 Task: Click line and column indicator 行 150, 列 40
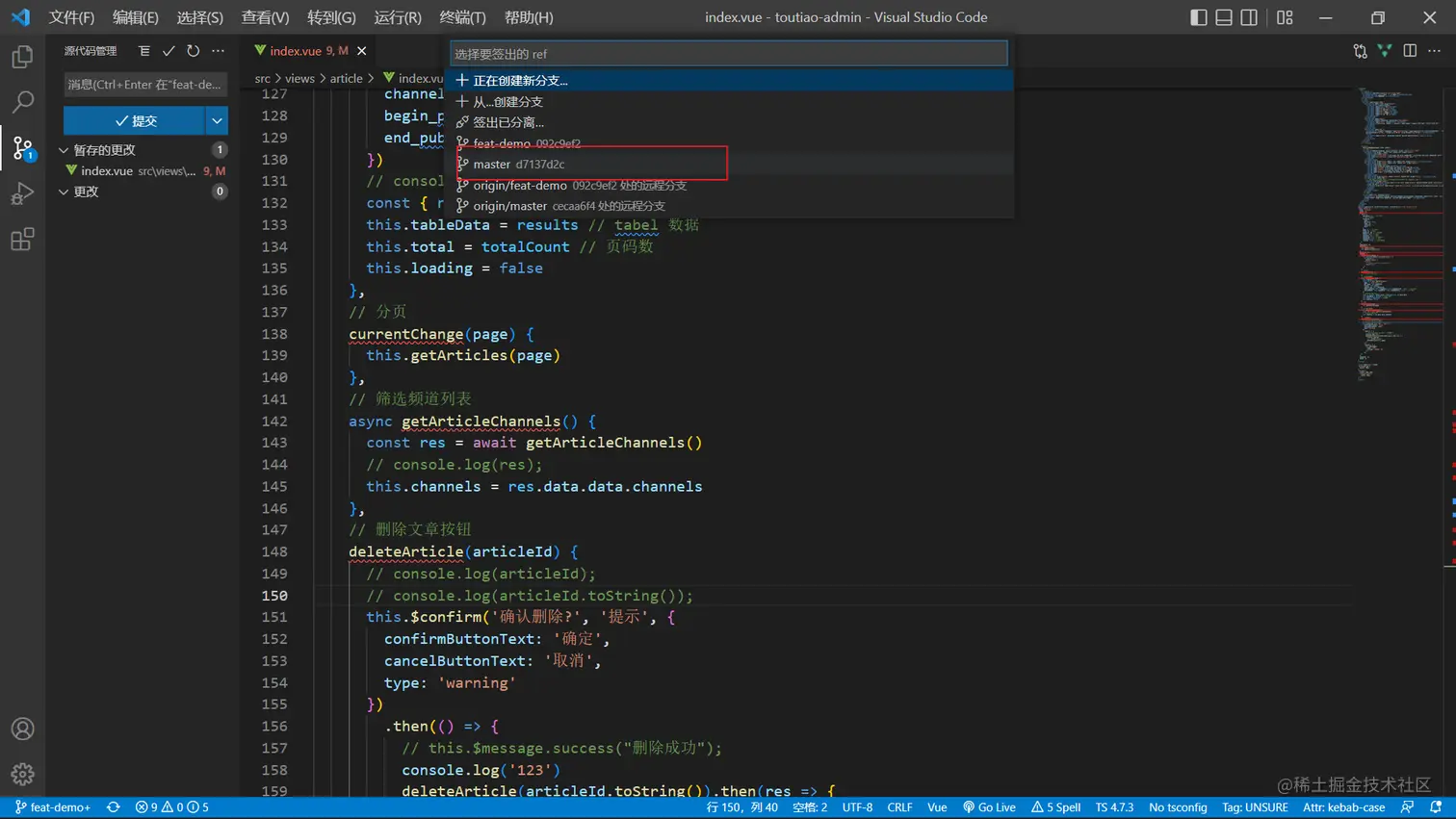pyautogui.click(x=742, y=807)
